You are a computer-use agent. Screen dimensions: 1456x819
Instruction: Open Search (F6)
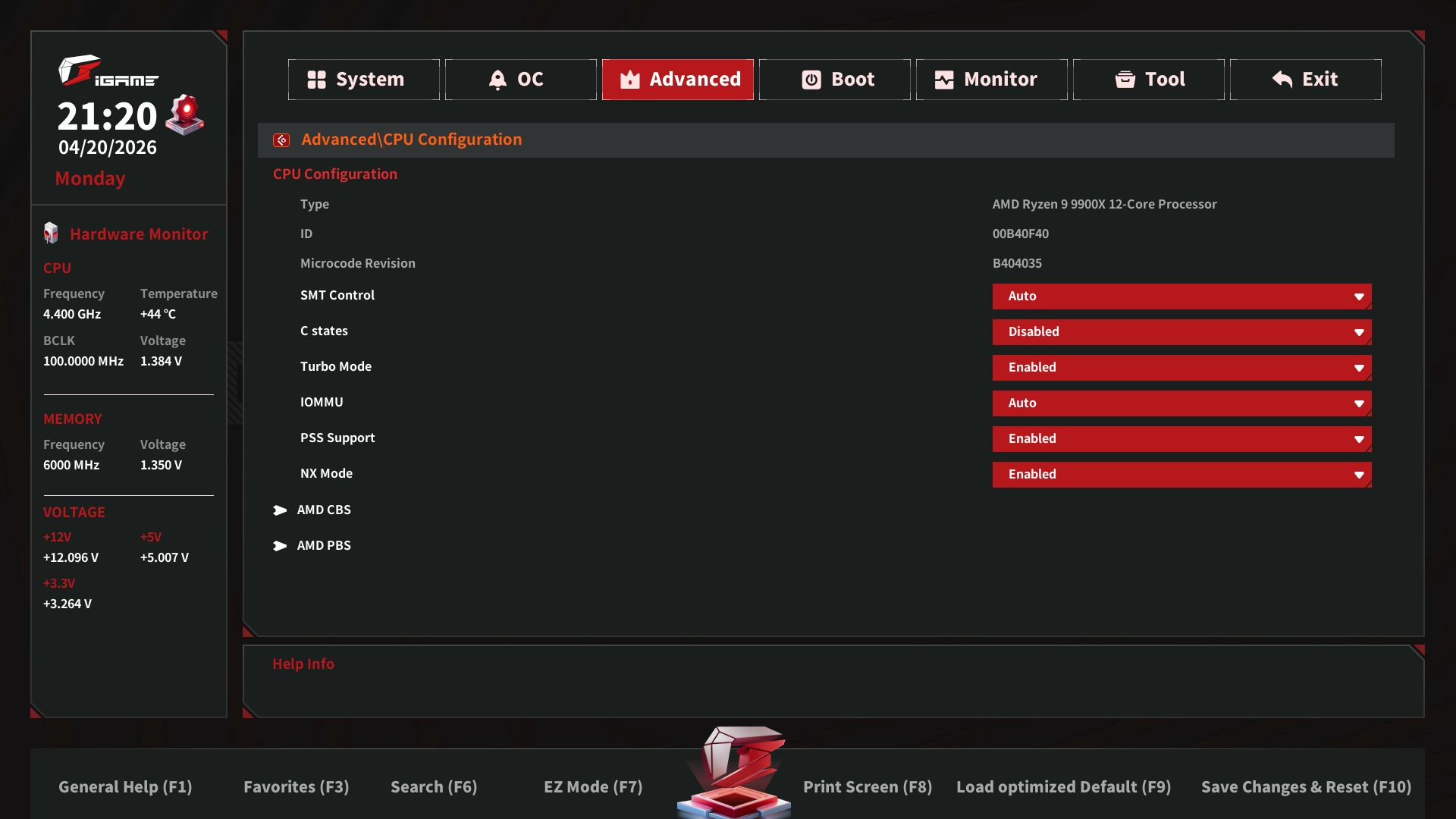click(434, 787)
